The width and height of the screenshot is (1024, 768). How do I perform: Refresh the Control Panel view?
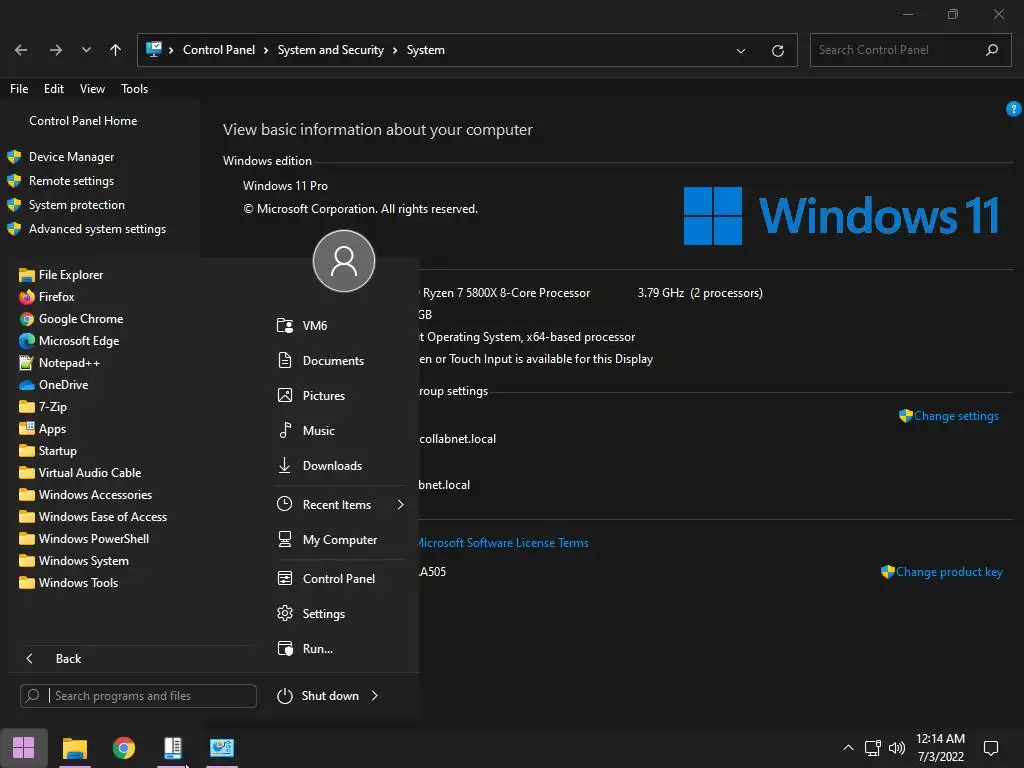point(777,50)
